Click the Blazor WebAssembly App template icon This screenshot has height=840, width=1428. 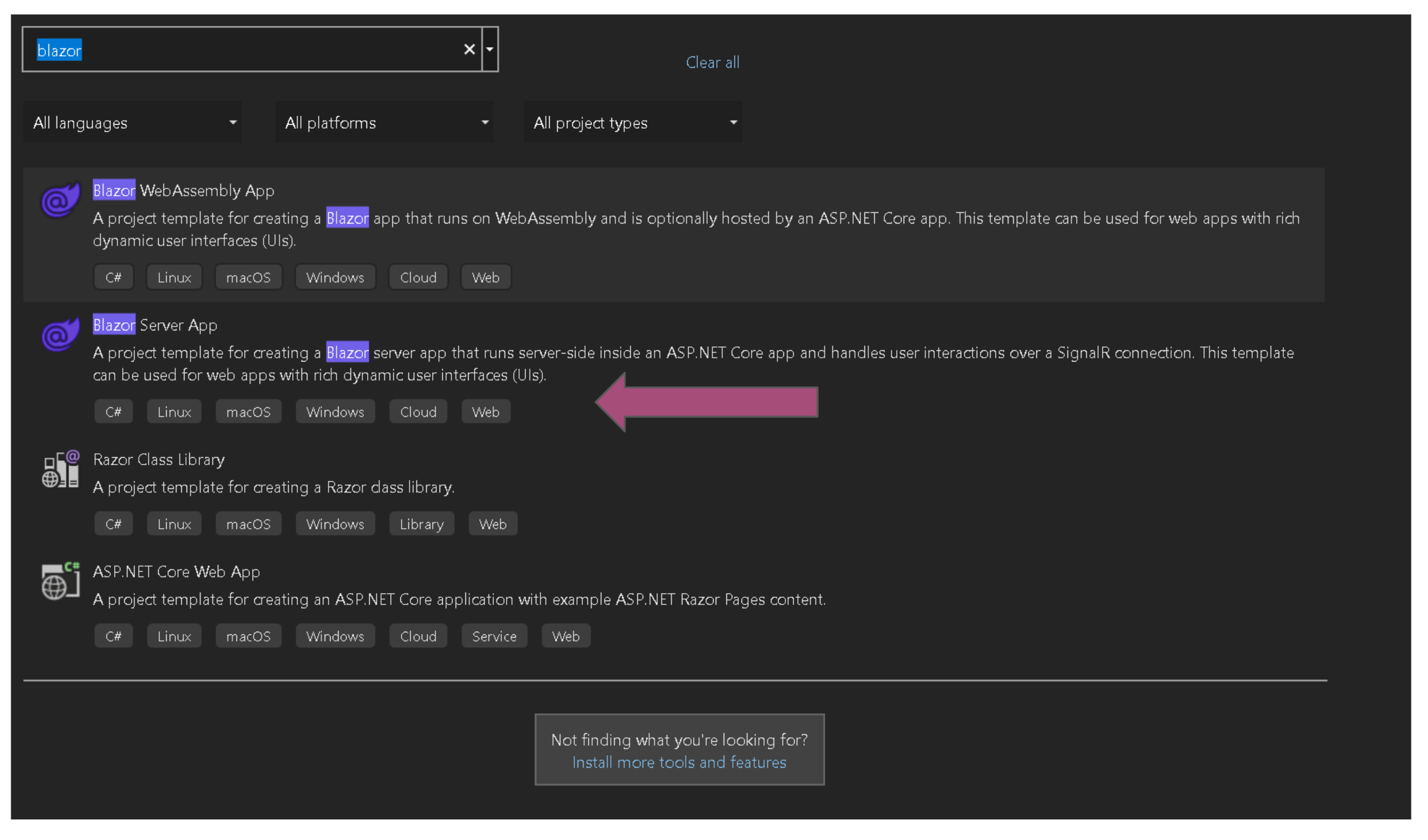click(x=60, y=199)
